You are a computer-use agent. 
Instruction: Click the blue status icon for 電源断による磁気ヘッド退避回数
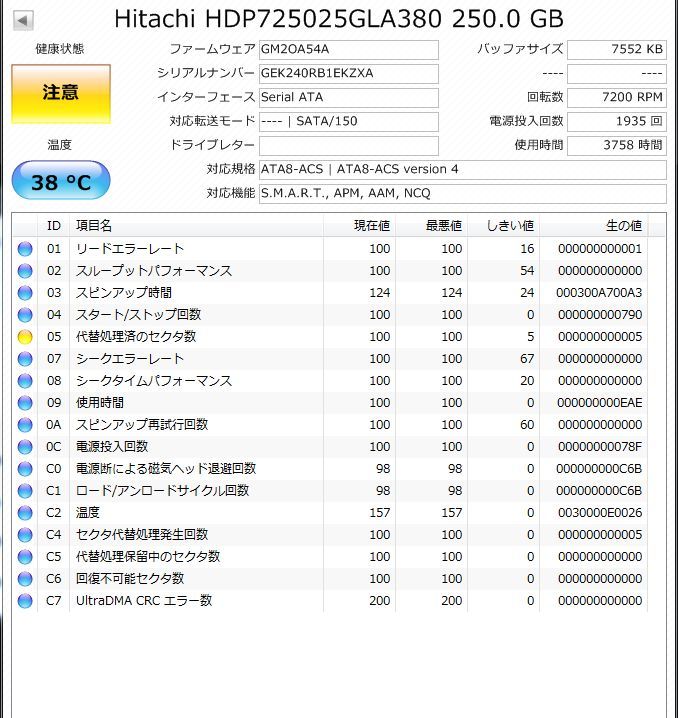[x=25, y=469]
